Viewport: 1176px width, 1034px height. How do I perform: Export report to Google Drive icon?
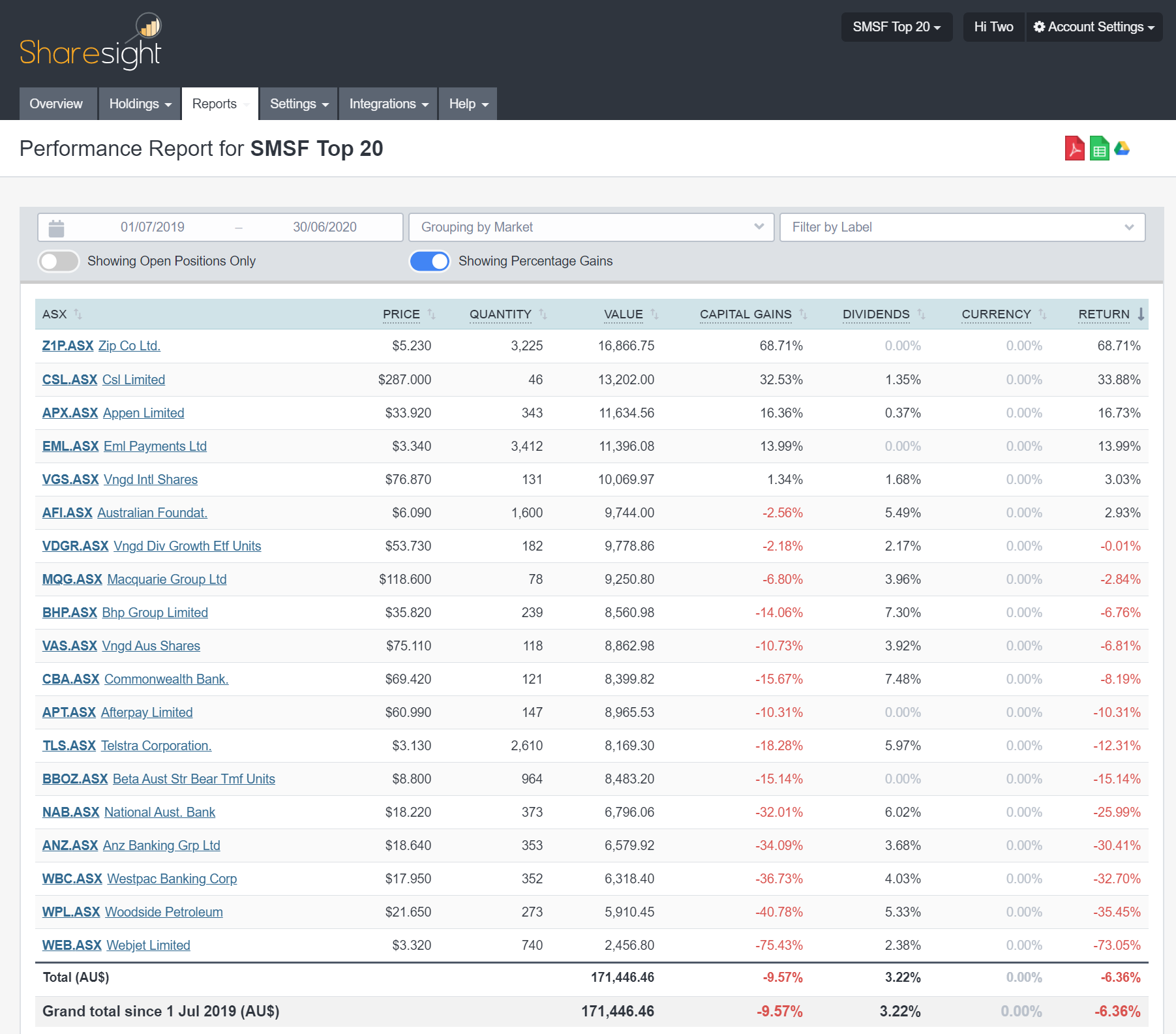[x=1122, y=148]
